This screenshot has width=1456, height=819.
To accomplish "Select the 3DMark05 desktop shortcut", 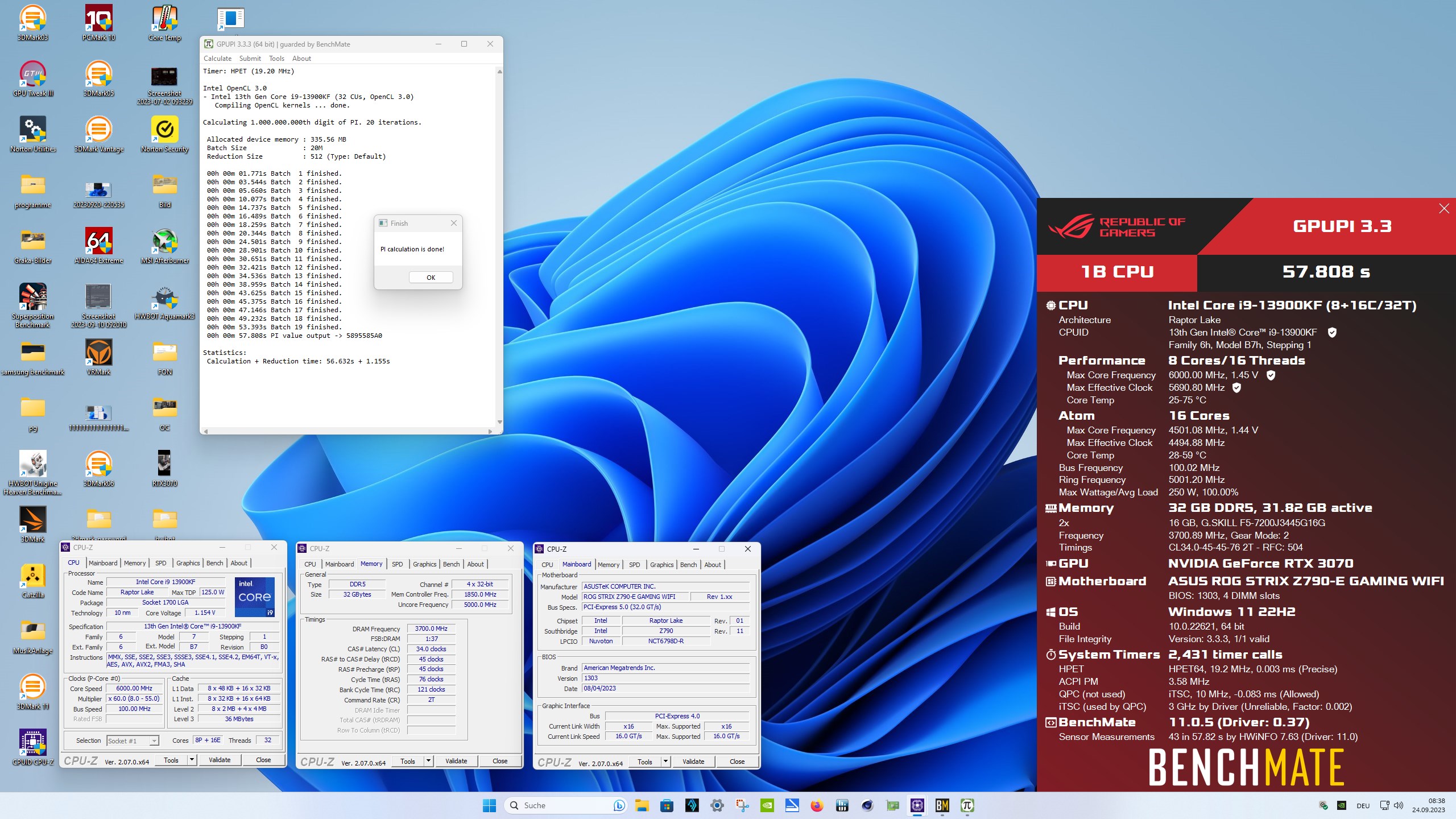I will tap(98, 78).
